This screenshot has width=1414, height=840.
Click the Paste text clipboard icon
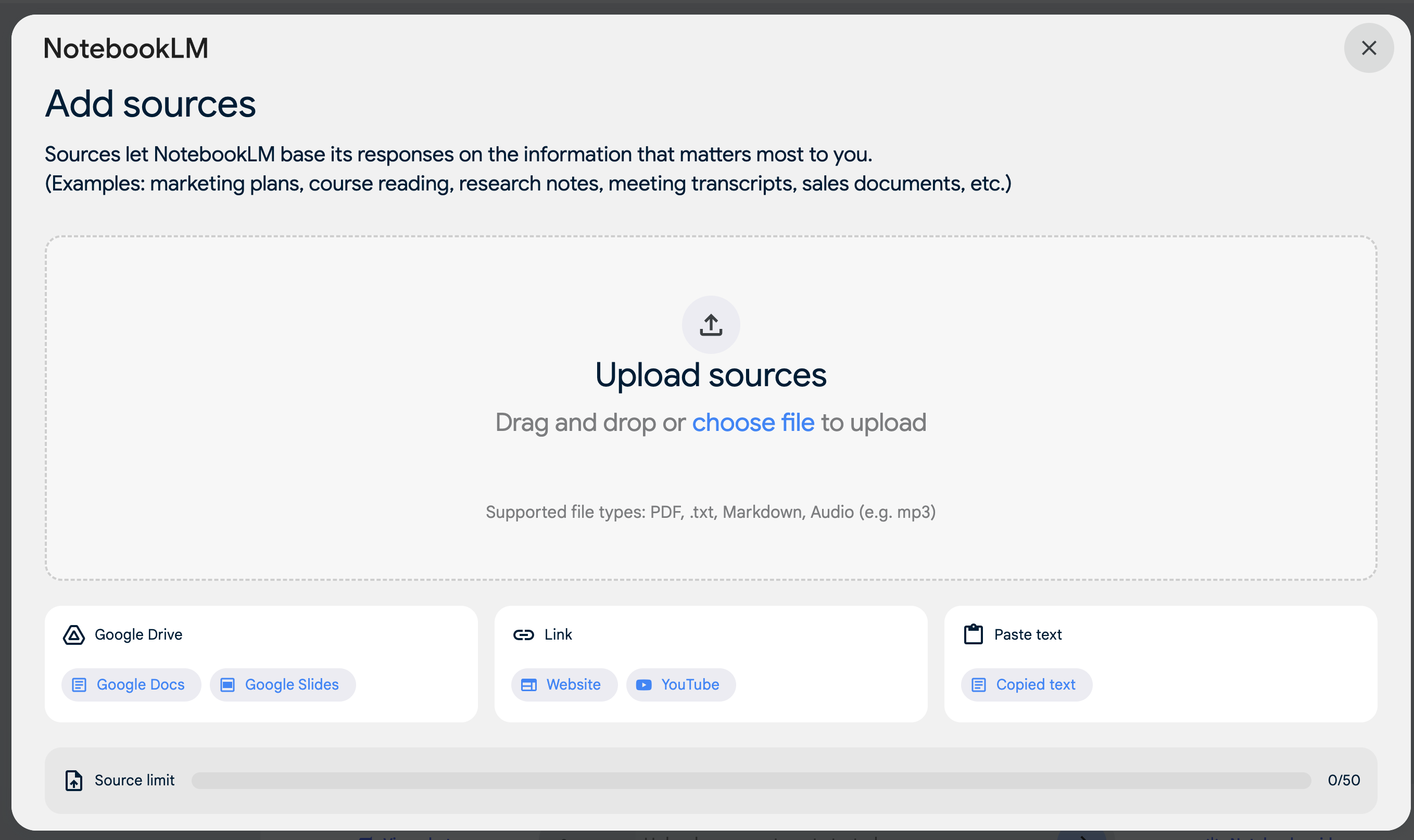click(x=973, y=634)
